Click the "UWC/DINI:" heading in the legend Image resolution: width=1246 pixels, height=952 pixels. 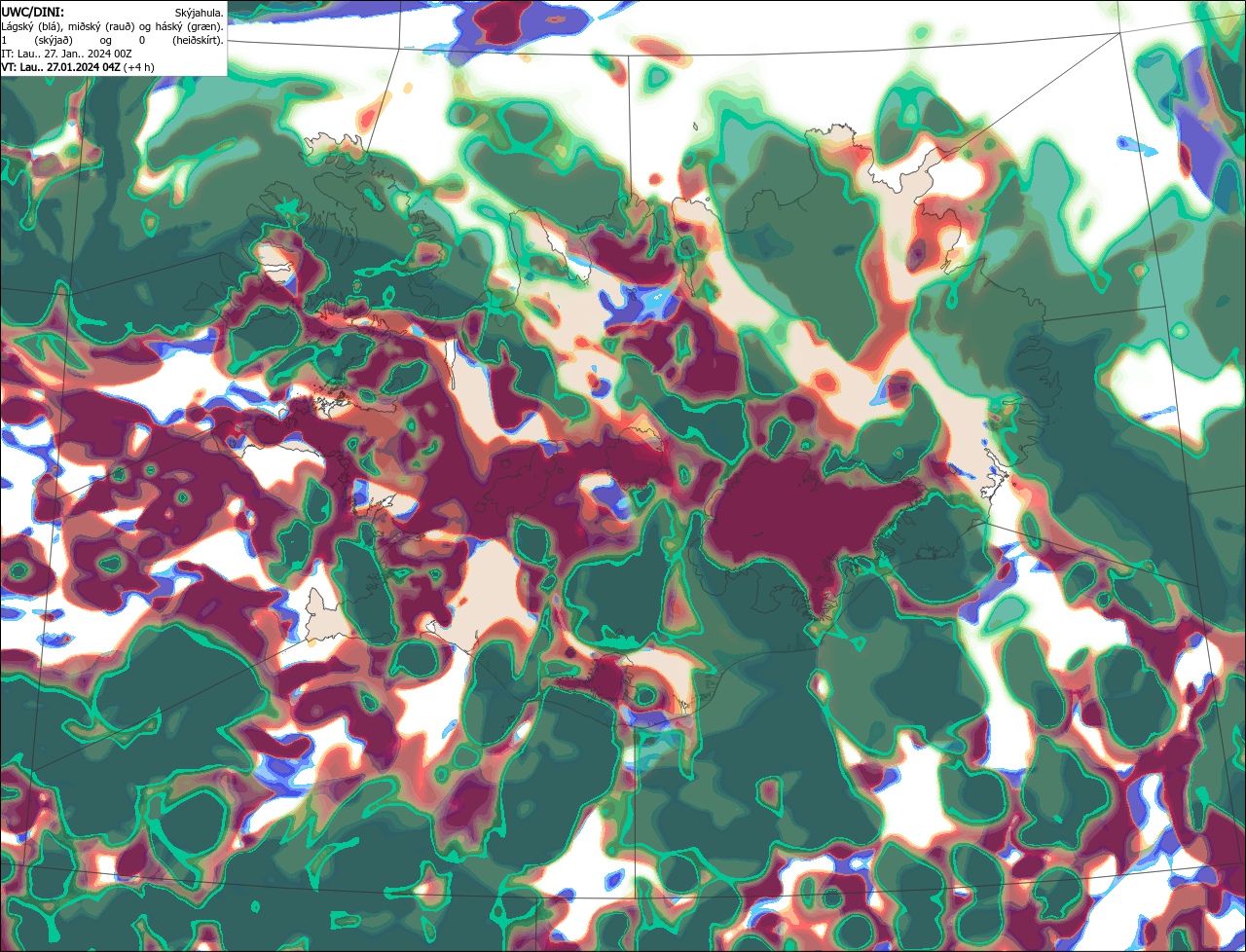coord(33,13)
